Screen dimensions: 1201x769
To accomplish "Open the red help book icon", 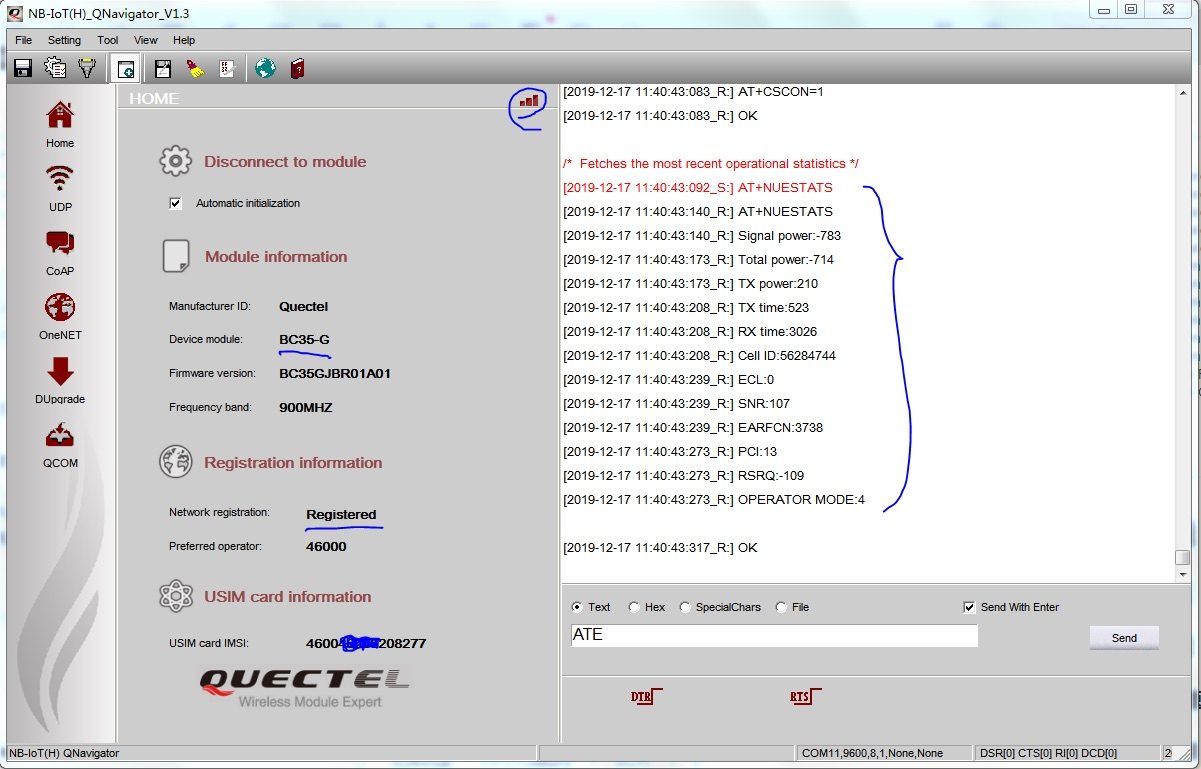I will click(x=297, y=69).
